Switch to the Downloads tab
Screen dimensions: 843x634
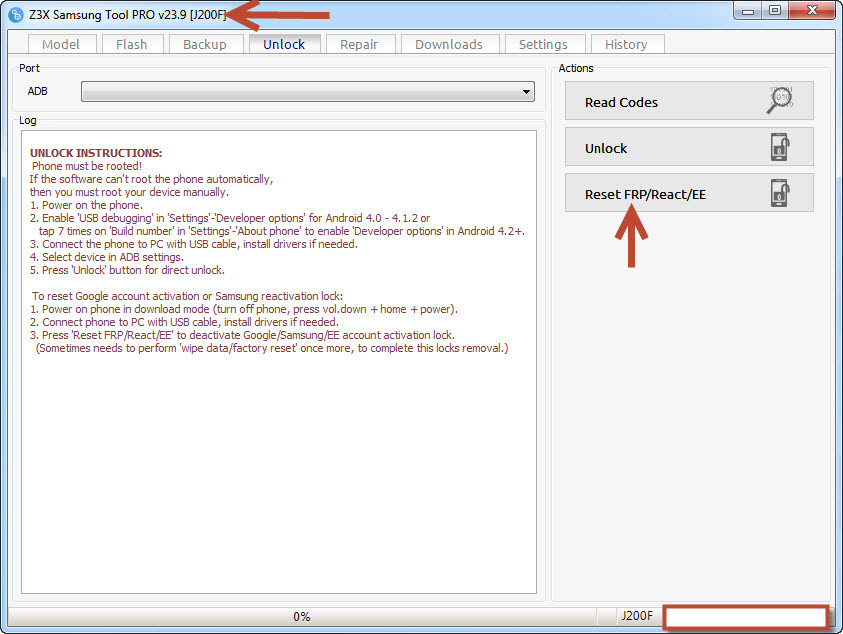pyautogui.click(x=449, y=44)
